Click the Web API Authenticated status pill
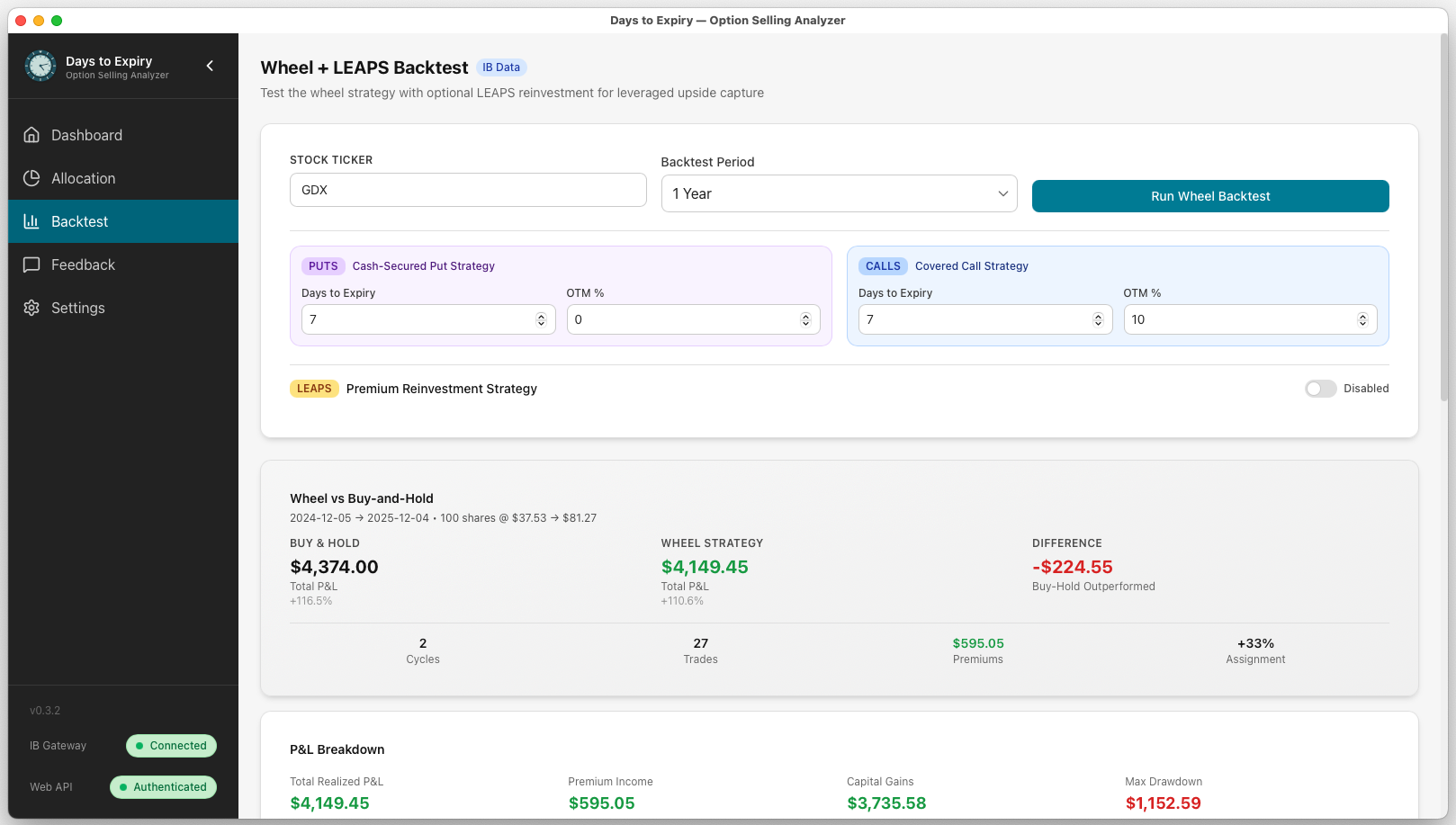The height and width of the screenshot is (825, 1456). point(163,787)
